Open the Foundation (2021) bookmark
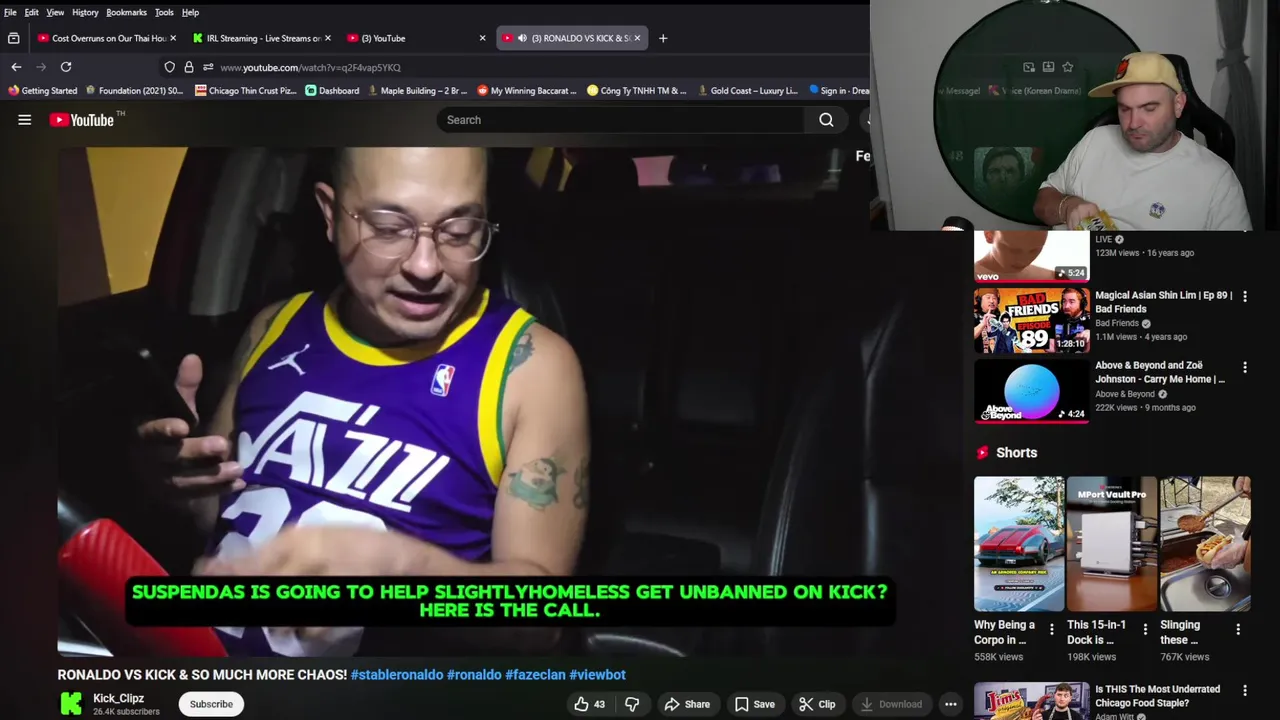 [x=134, y=90]
